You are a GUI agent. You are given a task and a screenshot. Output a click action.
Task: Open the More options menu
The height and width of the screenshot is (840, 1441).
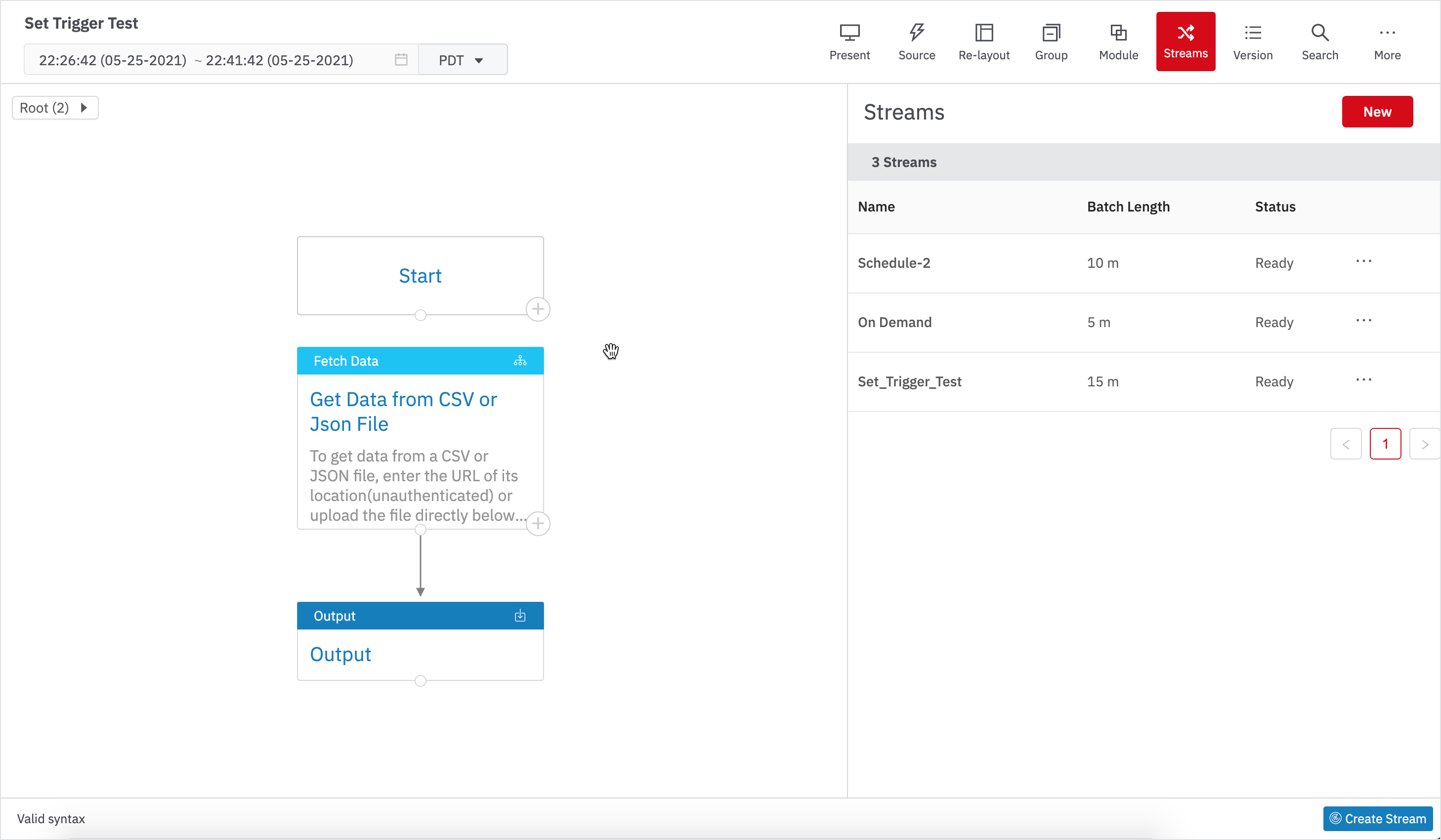click(x=1387, y=42)
